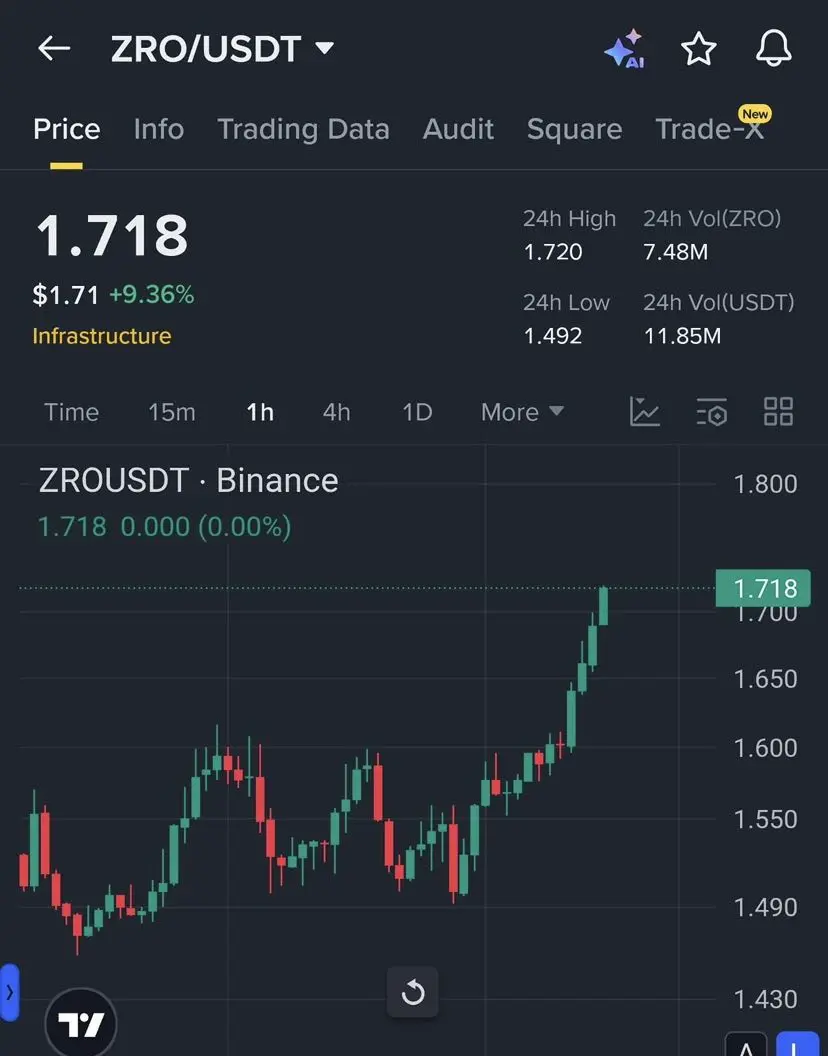Image resolution: width=828 pixels, height=1056 pixels.
Task: Switch to the Info tab
Action: [x=159, y=129]
